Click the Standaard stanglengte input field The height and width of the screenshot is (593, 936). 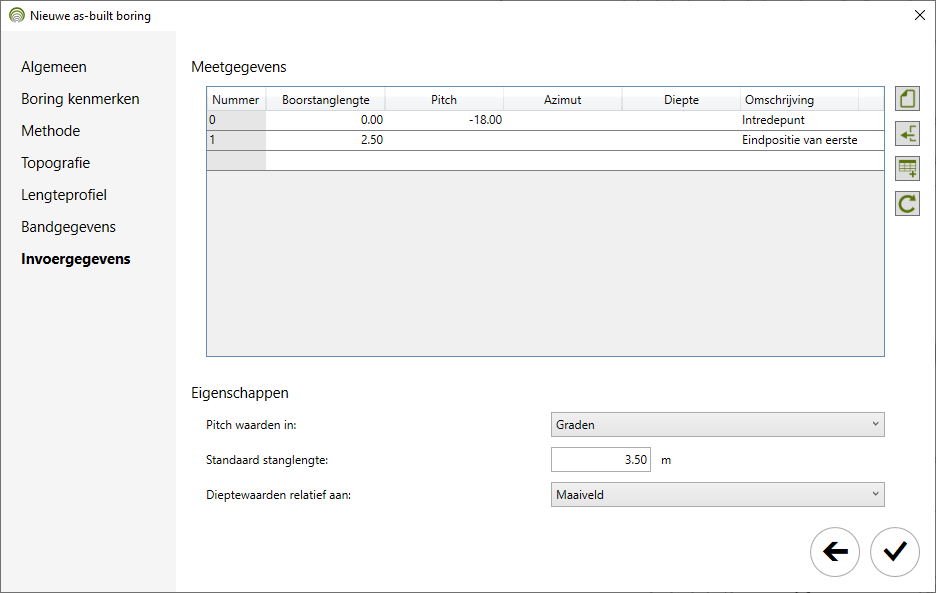601,460
